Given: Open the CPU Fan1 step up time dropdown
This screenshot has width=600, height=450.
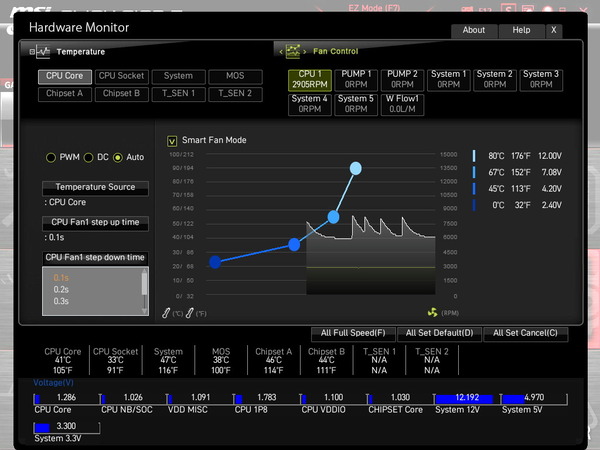Looking at the screenshot, I should click(x=95, y=222).
